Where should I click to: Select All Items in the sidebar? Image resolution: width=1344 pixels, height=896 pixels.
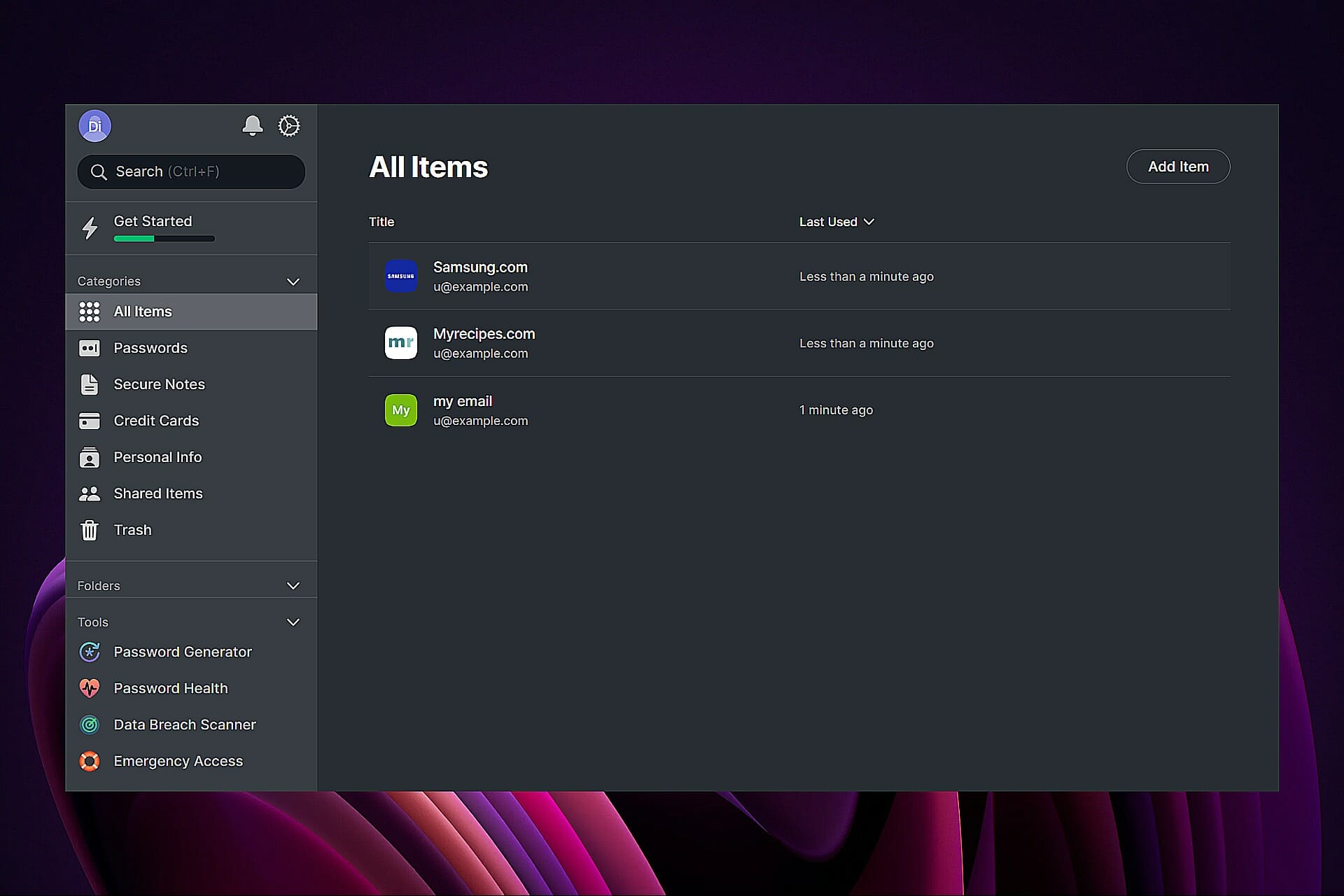(x=191, y=311)
